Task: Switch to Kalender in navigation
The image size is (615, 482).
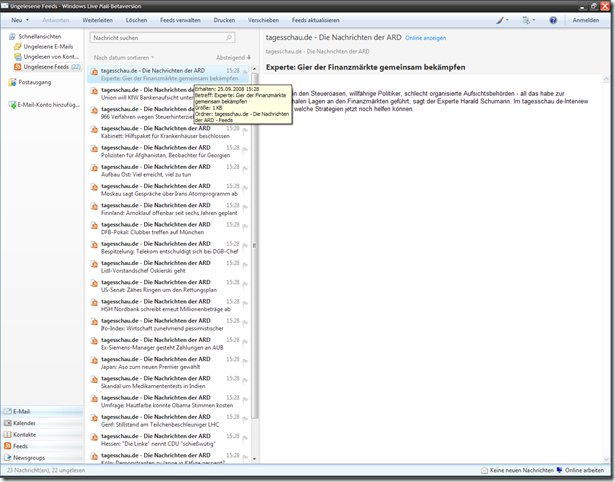Action: point(42,423)
